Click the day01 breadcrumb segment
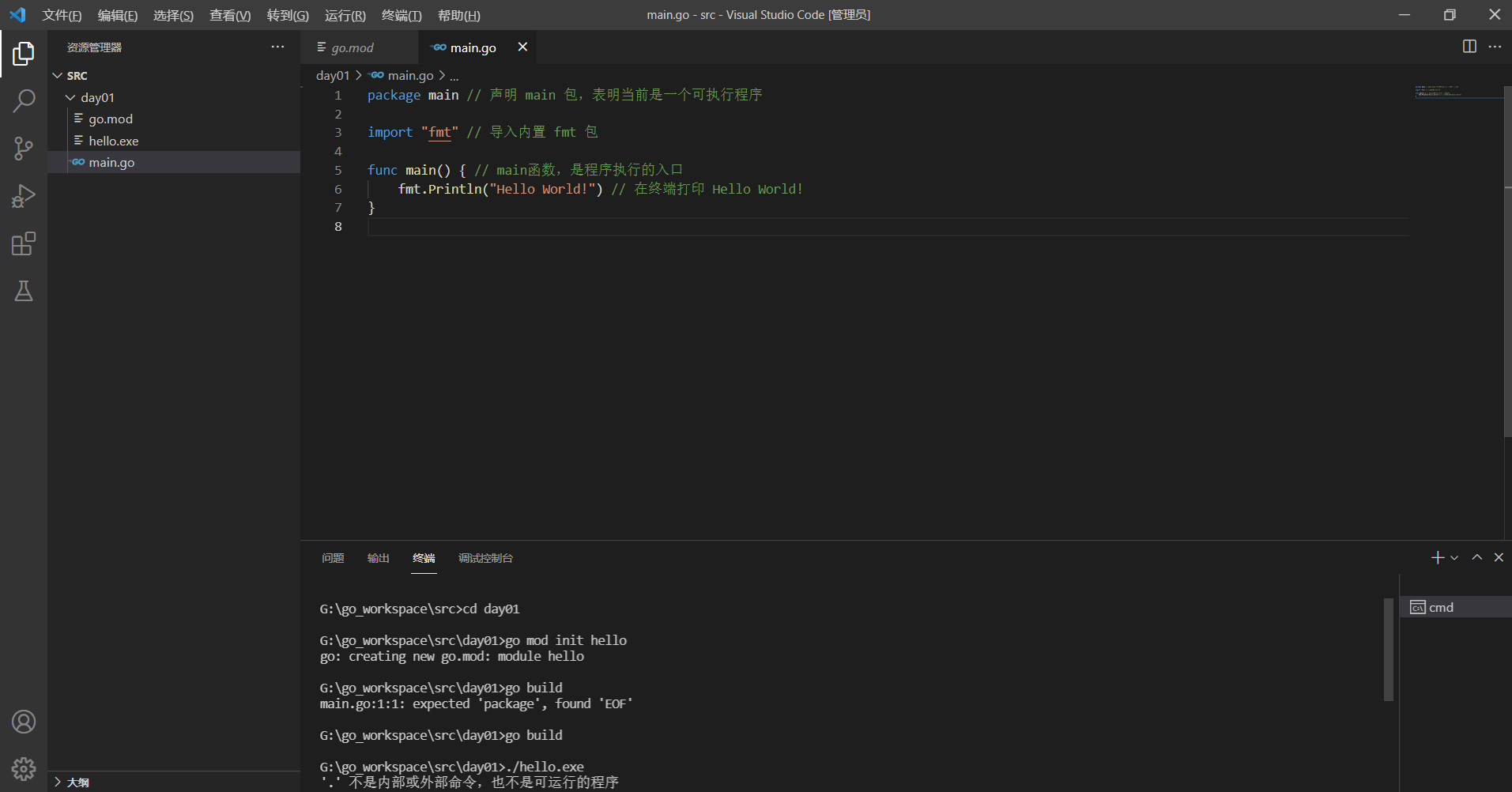 click(333, 75)
